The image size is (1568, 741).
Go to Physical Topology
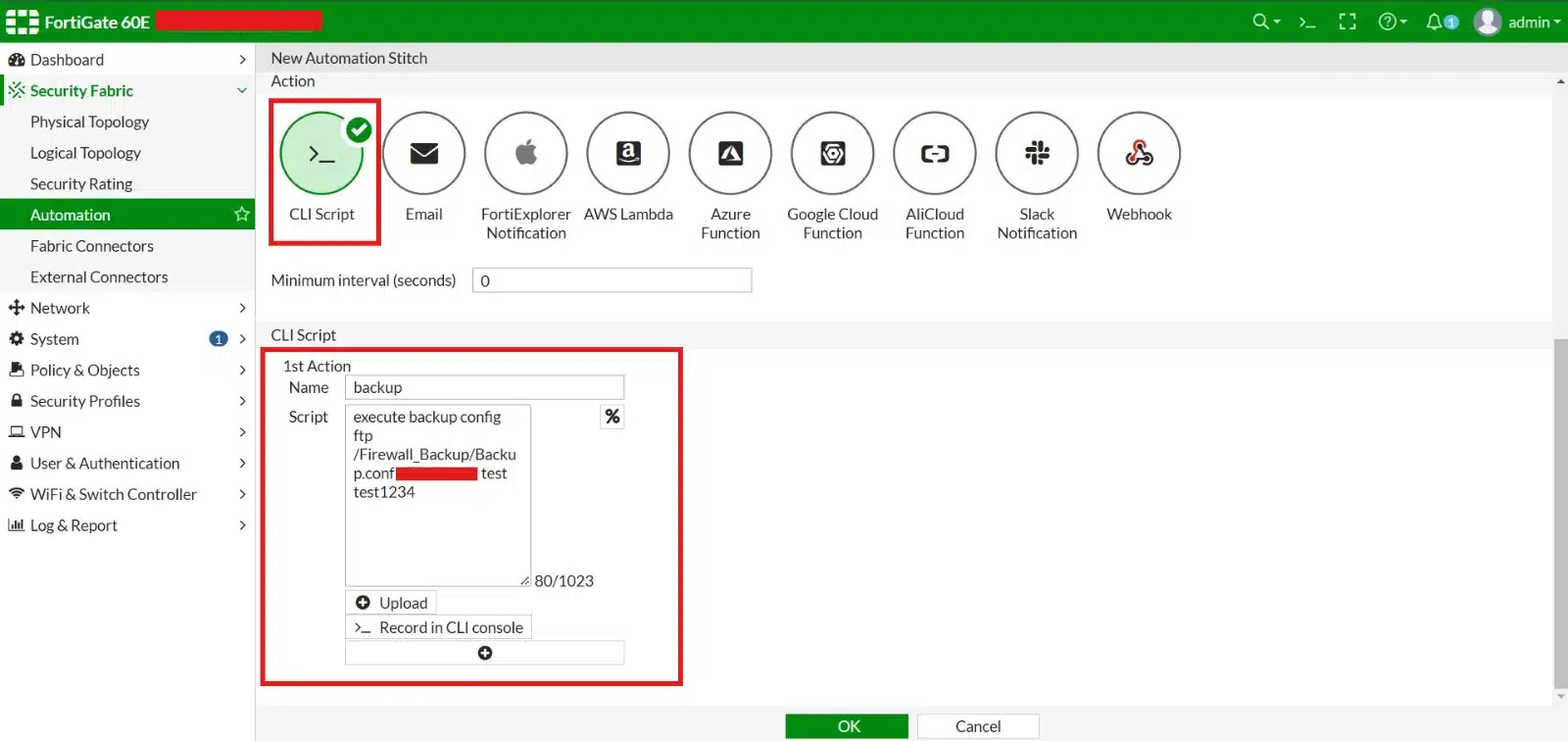(x=89, y=122)
